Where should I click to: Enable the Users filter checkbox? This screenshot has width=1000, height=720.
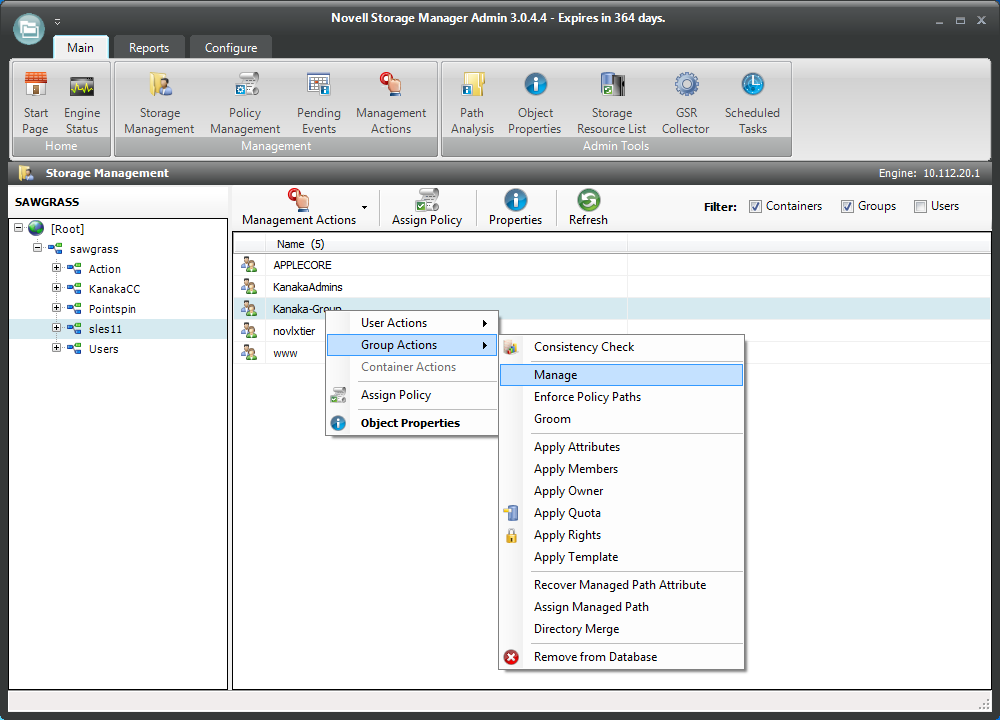click(x=920, y=207)
